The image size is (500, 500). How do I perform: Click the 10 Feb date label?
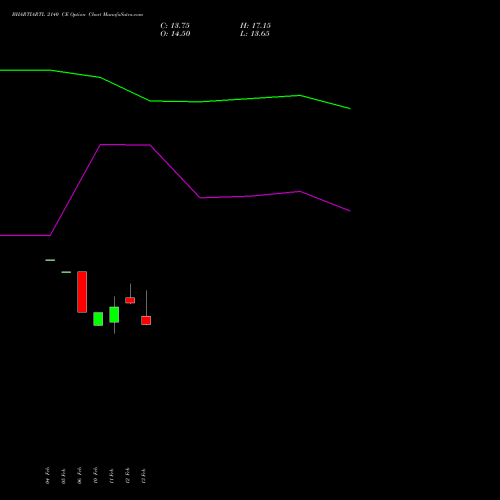(95, 475)
